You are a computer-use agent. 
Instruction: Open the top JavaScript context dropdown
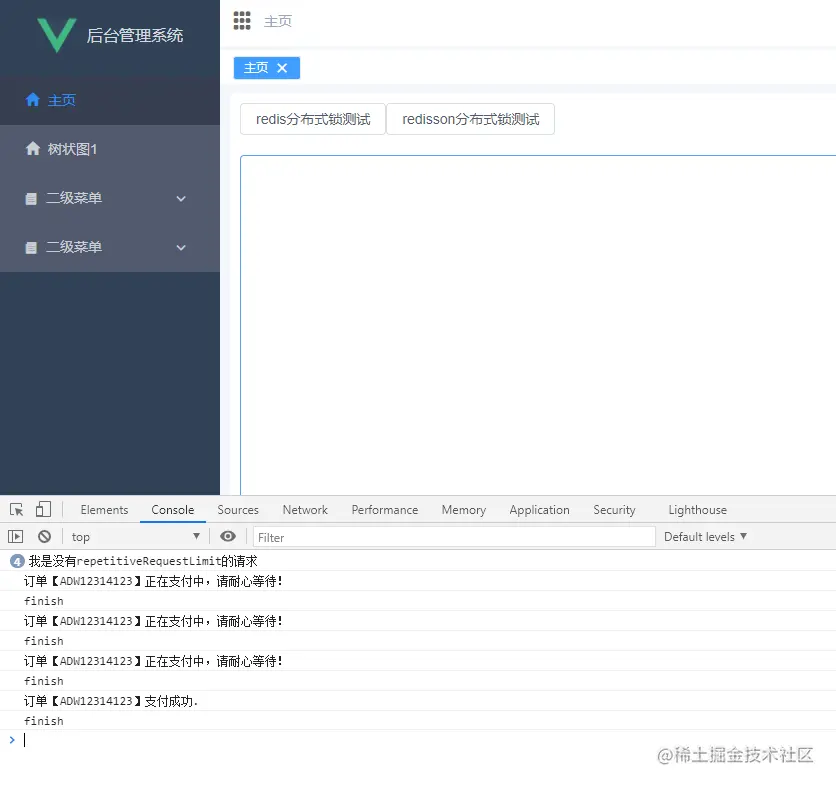(135, 536)
